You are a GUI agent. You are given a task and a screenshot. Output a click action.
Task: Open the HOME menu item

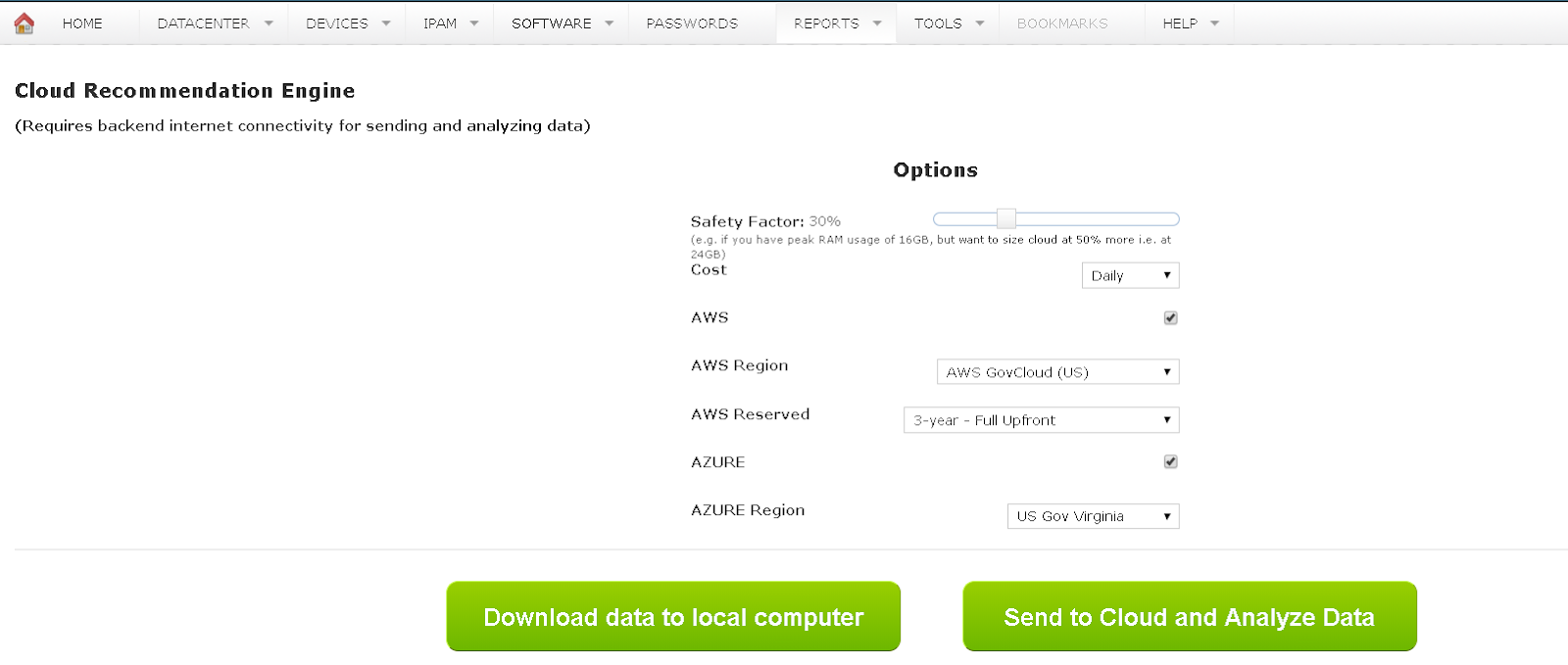pos(82,24)
